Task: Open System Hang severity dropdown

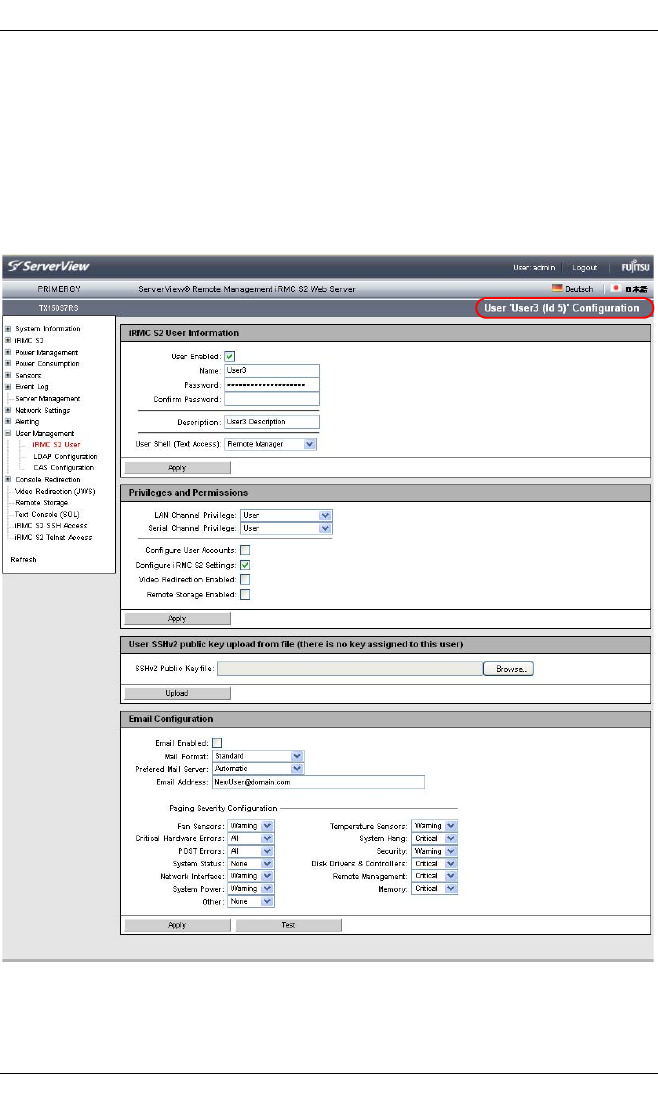Action: [x=435, y=839]
